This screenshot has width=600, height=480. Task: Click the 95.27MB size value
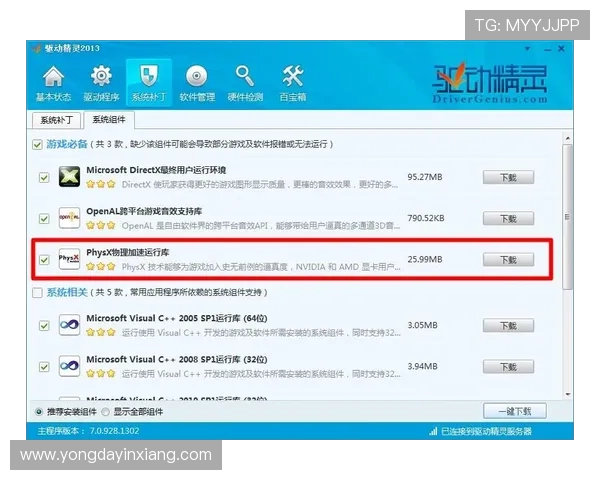tap(425, 177)
